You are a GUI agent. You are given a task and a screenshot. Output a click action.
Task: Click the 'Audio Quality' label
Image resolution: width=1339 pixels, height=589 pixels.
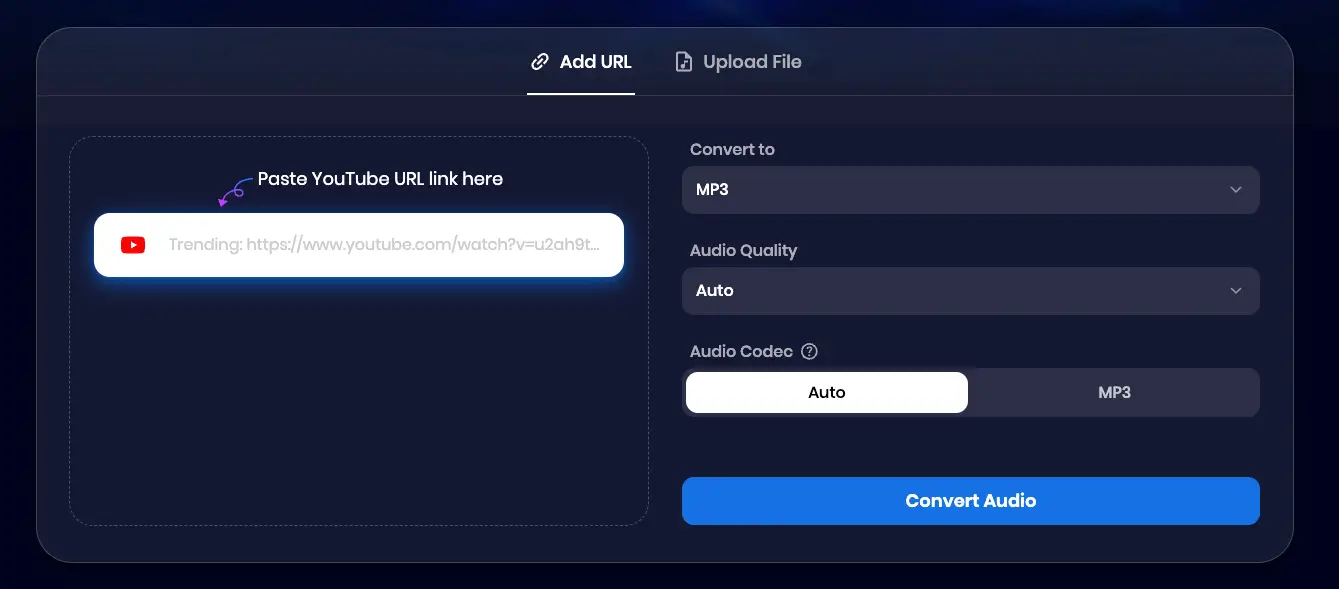coord(743,250)
